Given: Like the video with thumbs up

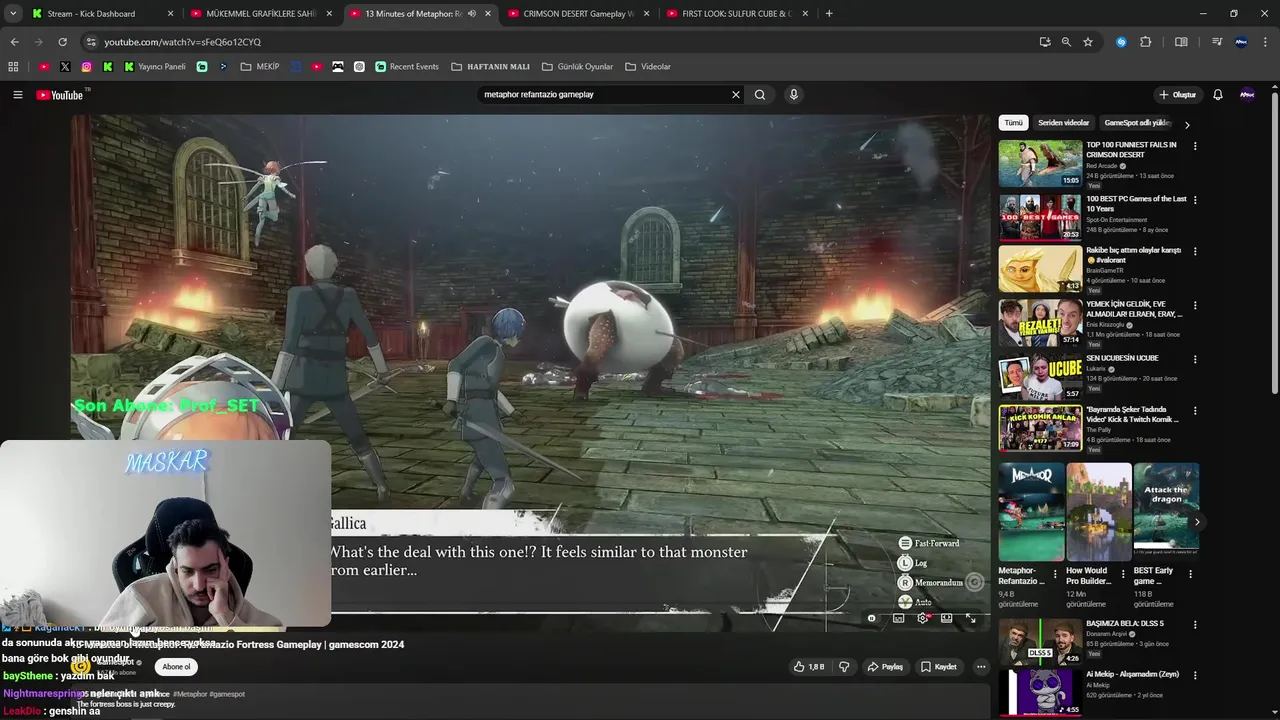Looking at the screenshot, I should (809, 667).
